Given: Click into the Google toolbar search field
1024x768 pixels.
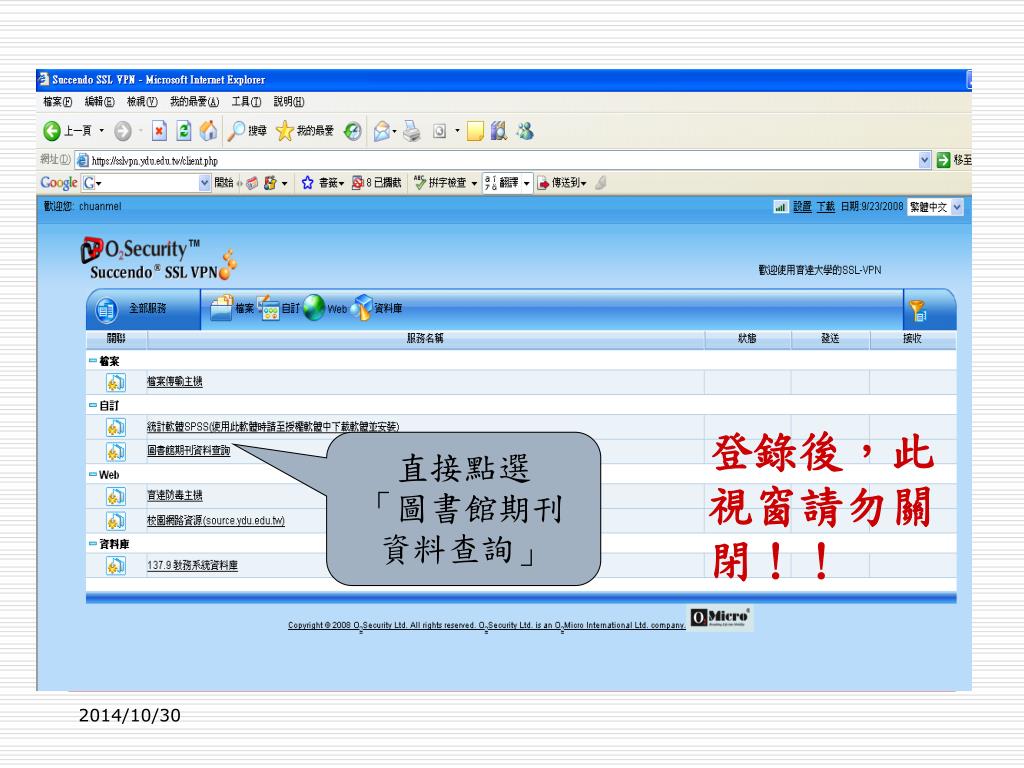Looking at the screenshot, I should (147, 184).
